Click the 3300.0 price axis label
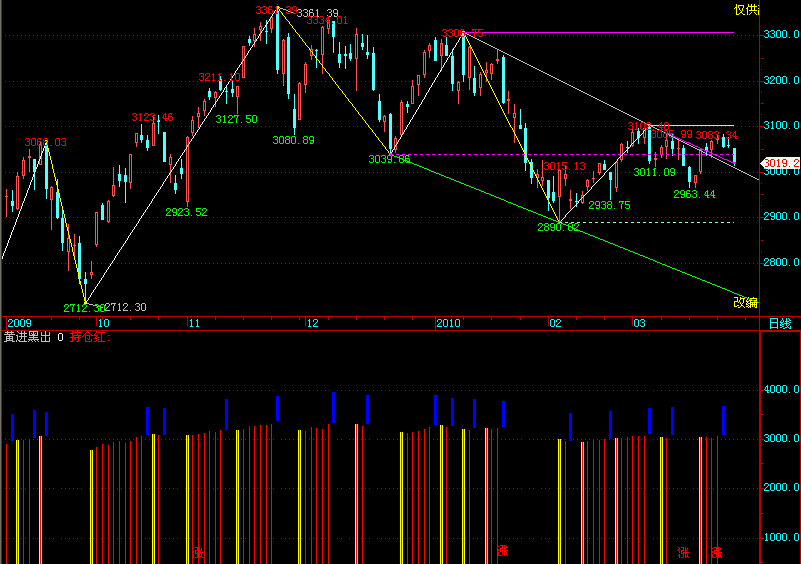Image resolution: width=801 pixels, height=564 pixels. [781, 34]
